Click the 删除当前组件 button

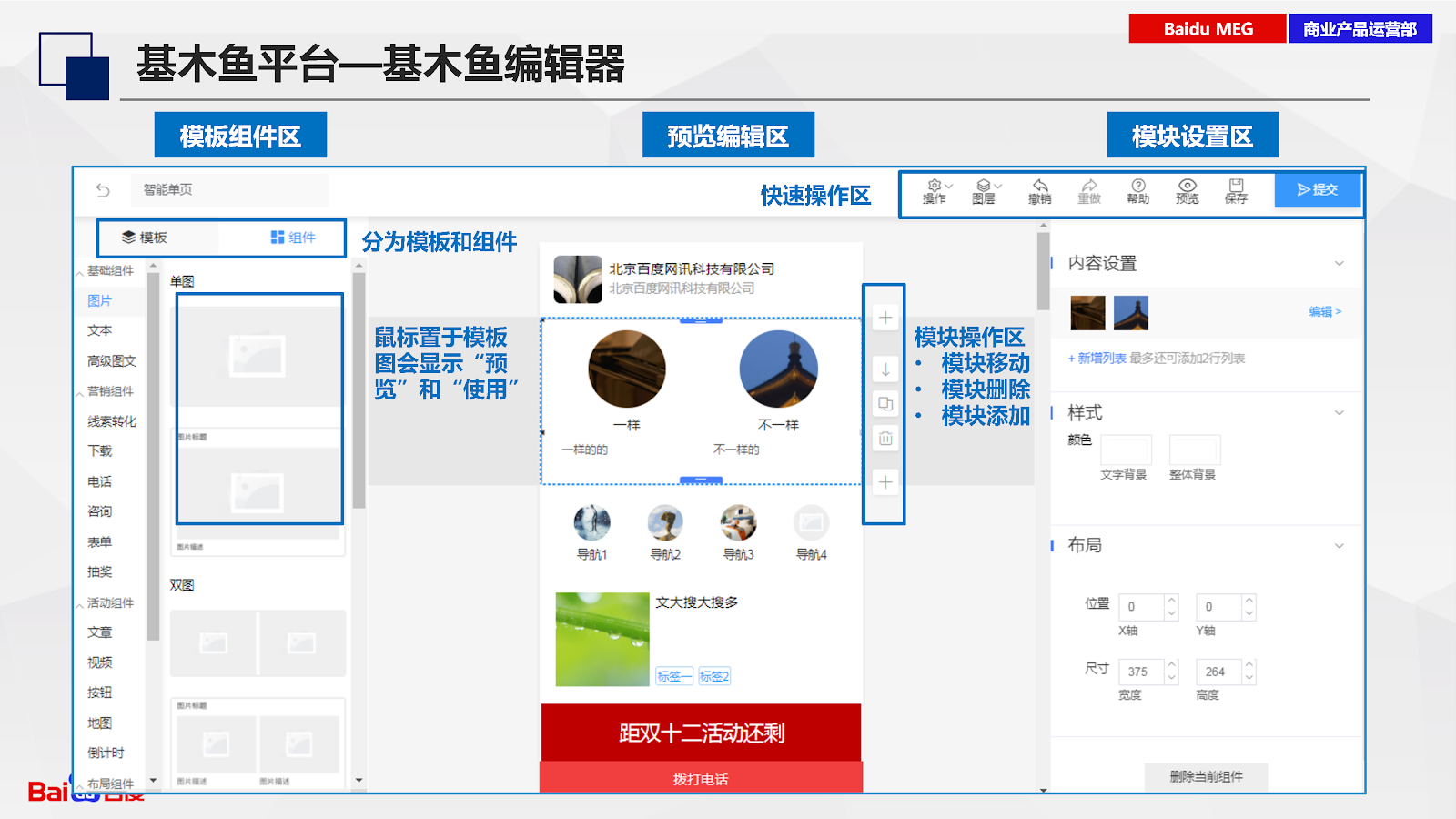click(x=1207, y=777)
